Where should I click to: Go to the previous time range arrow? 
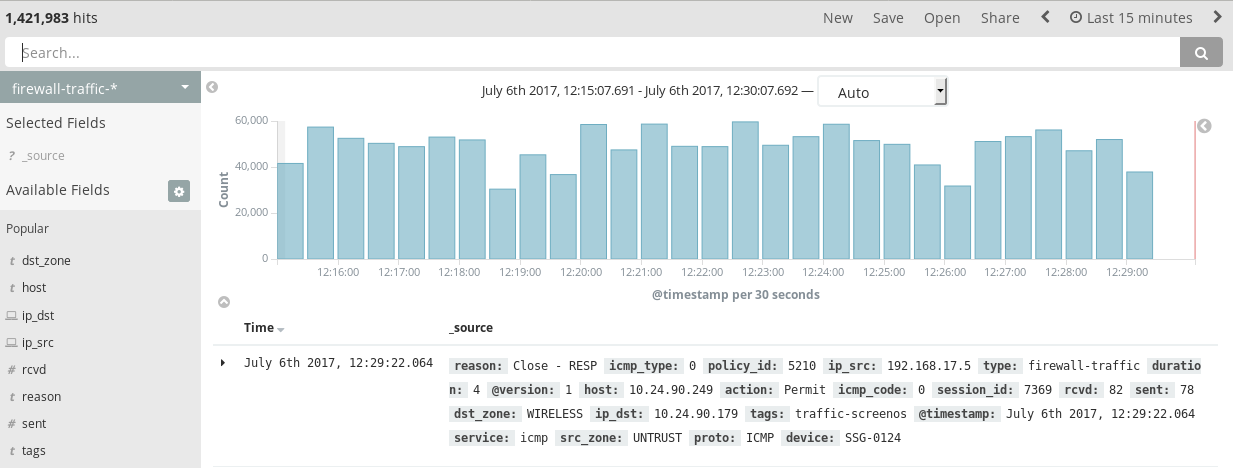pyautogui.click(x=1046, y=17)
